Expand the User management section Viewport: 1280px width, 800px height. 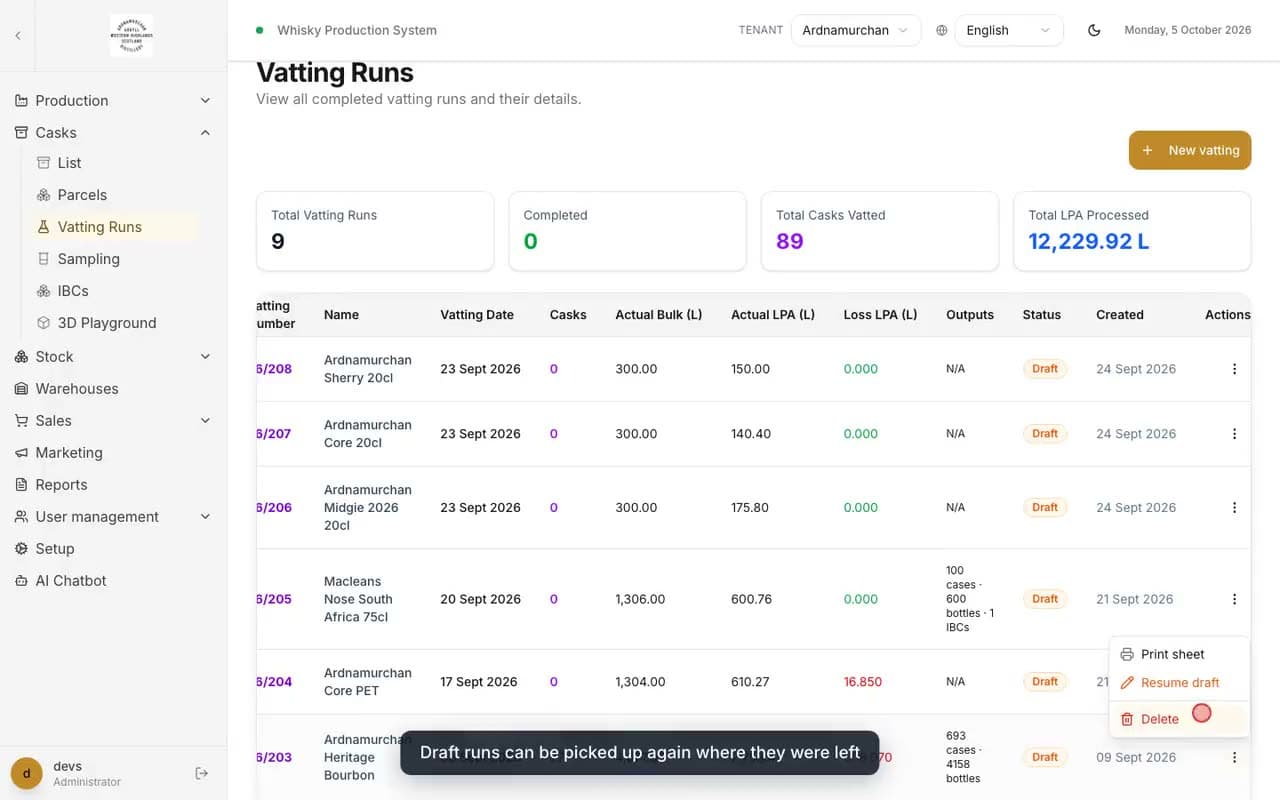pos(113,516)
